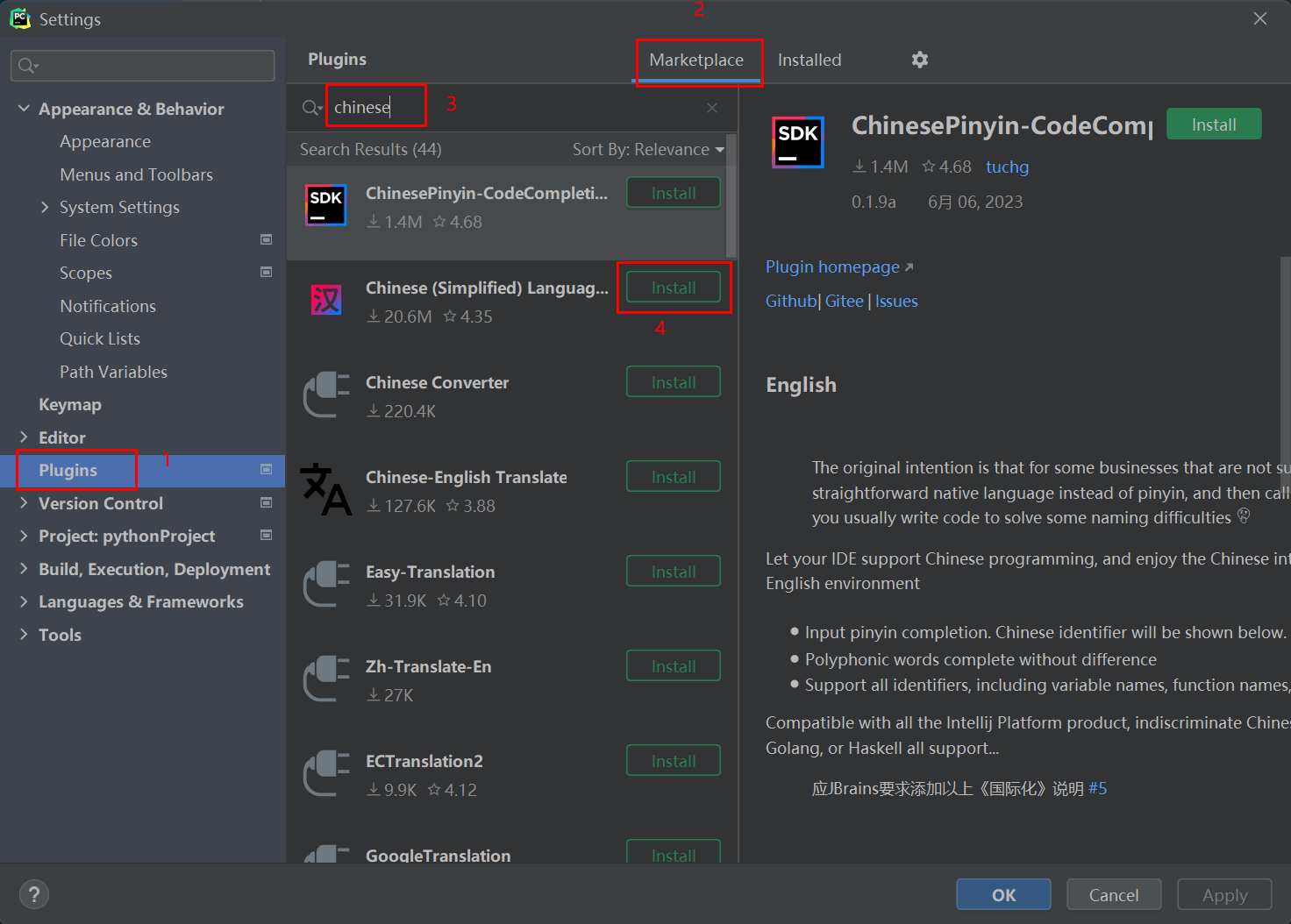Click the search magnifier icon in plugins
1291x924 pixels.
[311, 108]
